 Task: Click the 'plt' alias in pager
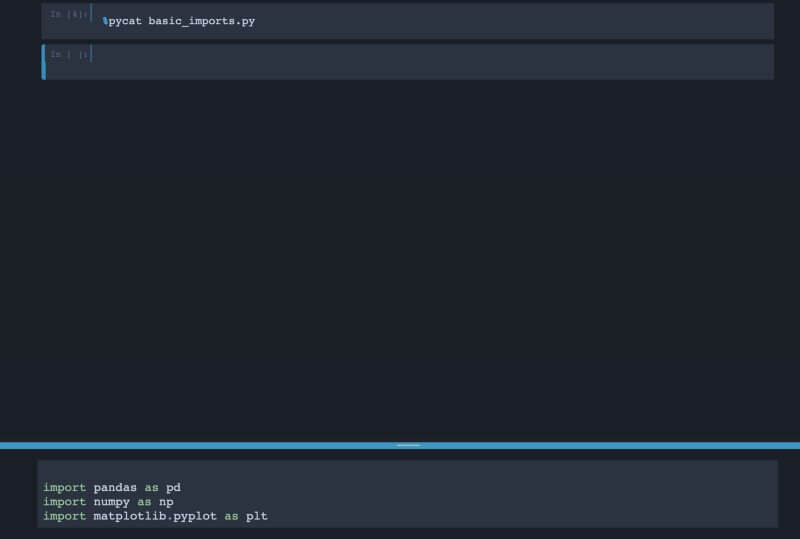tap(256, 516)
